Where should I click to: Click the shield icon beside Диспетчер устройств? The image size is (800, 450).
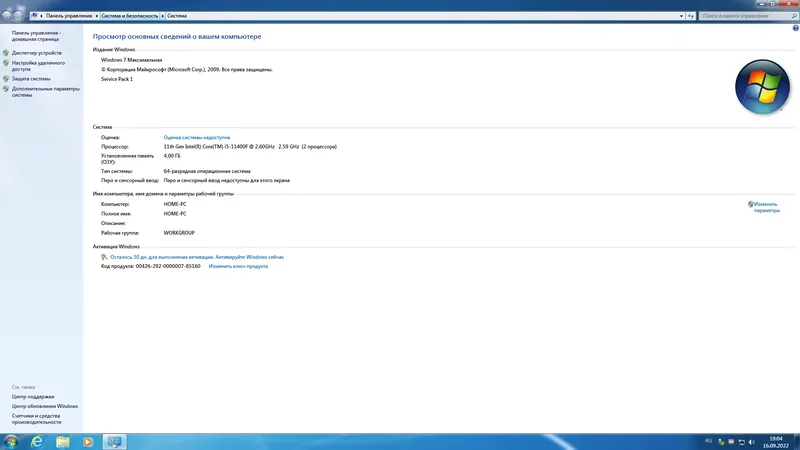pyautogui.click(x=6, y=53)
